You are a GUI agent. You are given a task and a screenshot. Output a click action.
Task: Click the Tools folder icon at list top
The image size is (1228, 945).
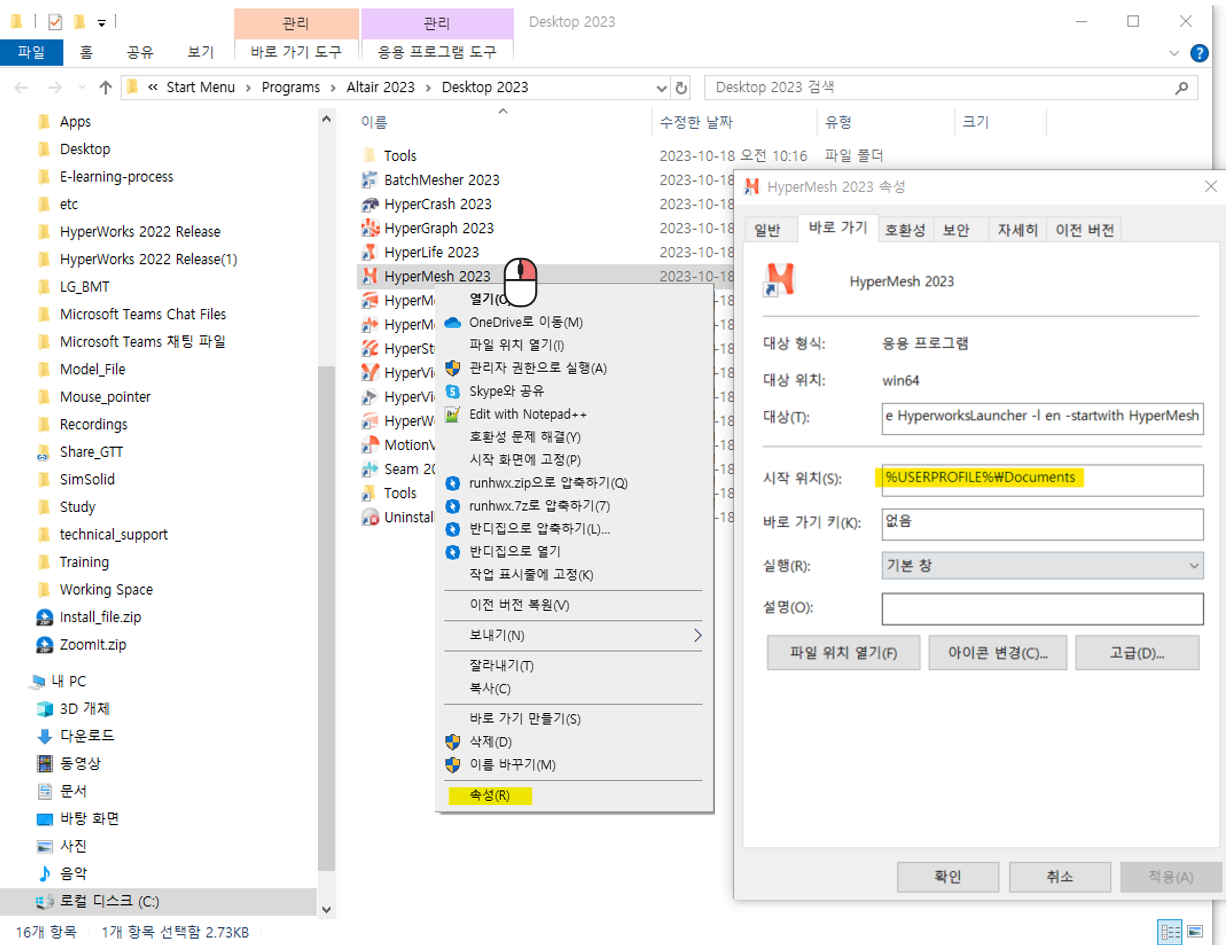pyautogui.click(x=369, y=156)
